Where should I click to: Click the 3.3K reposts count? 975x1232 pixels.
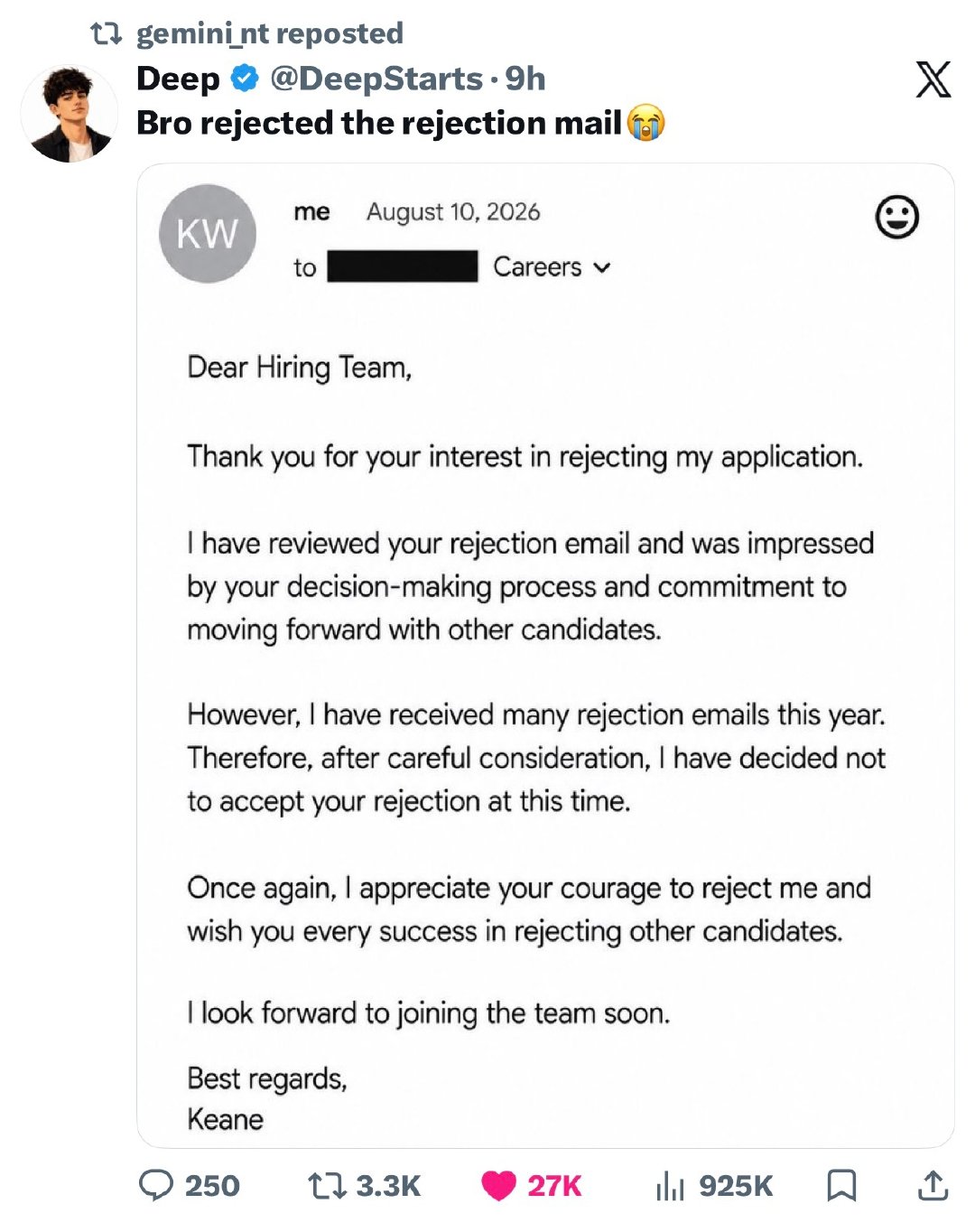tap(388, 1185)
